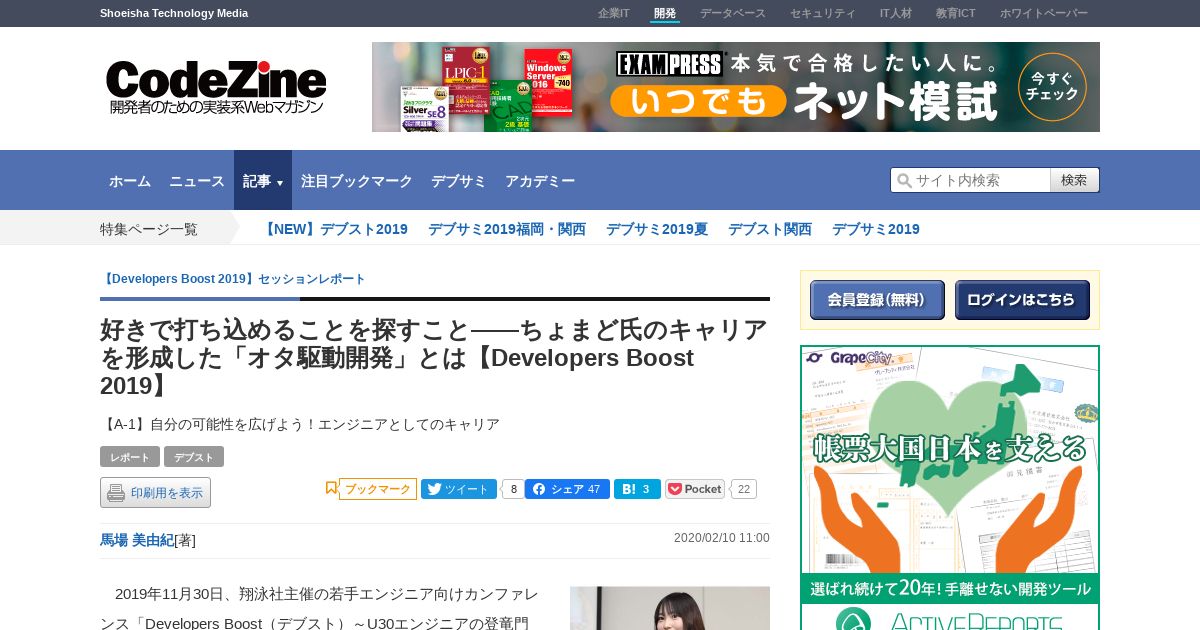This screenshot has width=1200, height=630.
Task: Click 印刷用を表示 button
Action: [x=155, y=493]
